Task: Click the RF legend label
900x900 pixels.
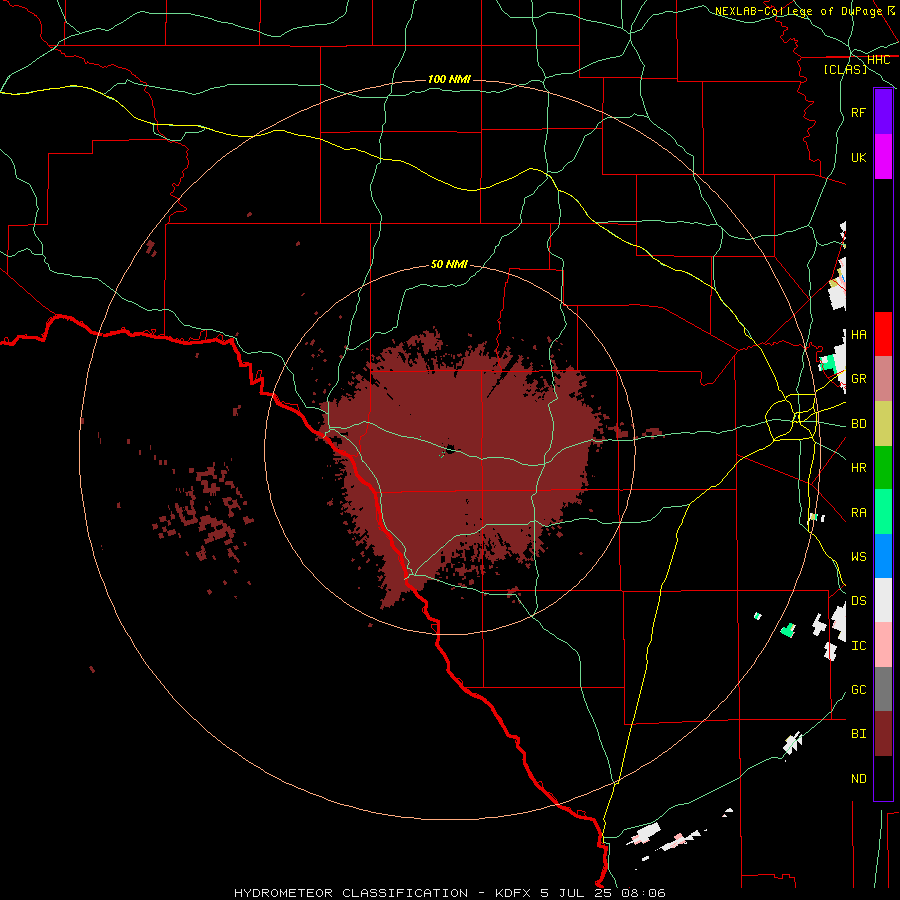Action: point(858,112)
